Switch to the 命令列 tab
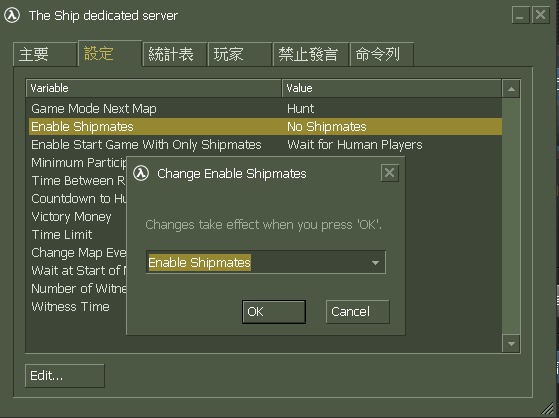The image size is (559, 418). pos(382,54)
